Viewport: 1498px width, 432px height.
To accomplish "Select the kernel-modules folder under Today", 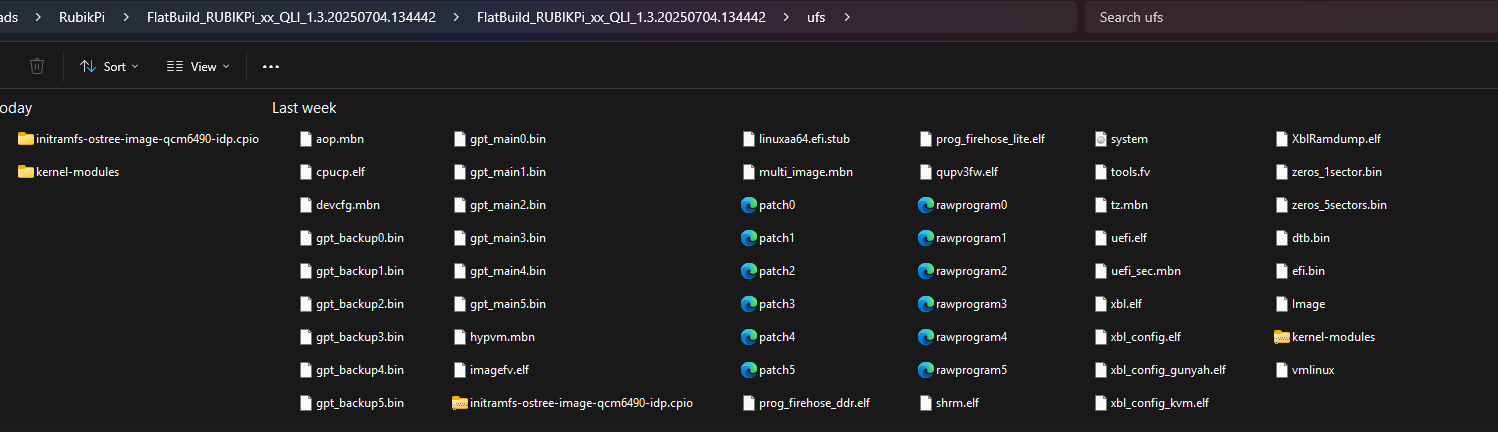I will point(26,172).
